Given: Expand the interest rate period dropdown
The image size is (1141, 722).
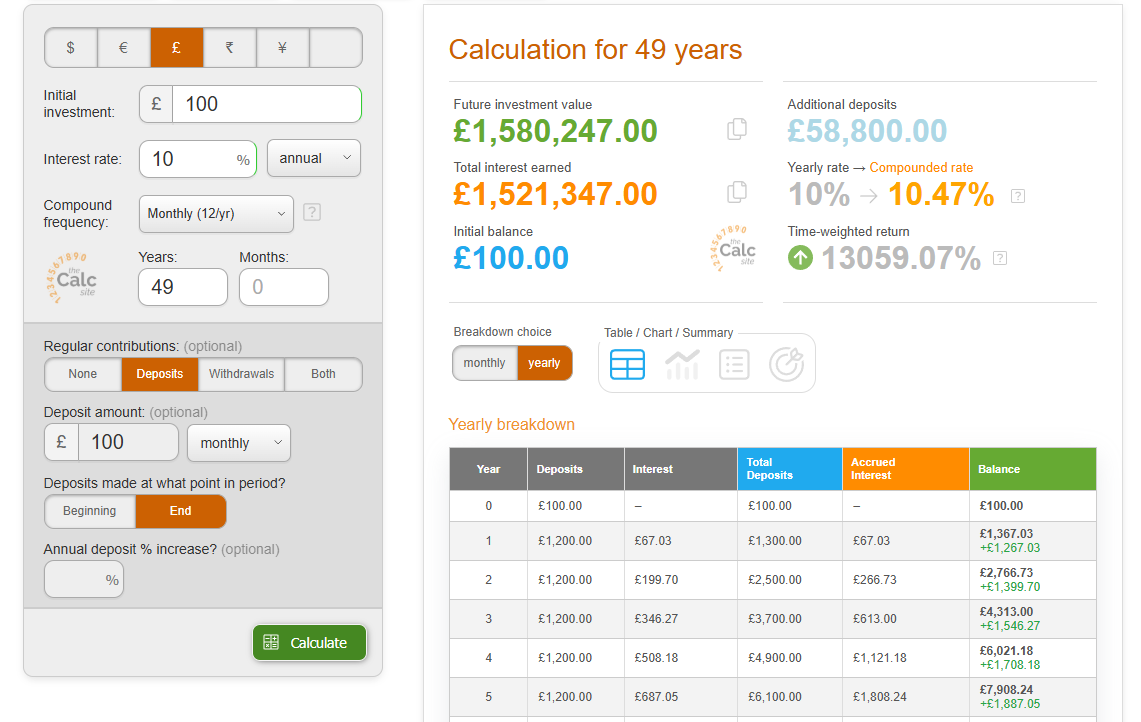Looking at the screenshot, I should [x=314, y=158].
